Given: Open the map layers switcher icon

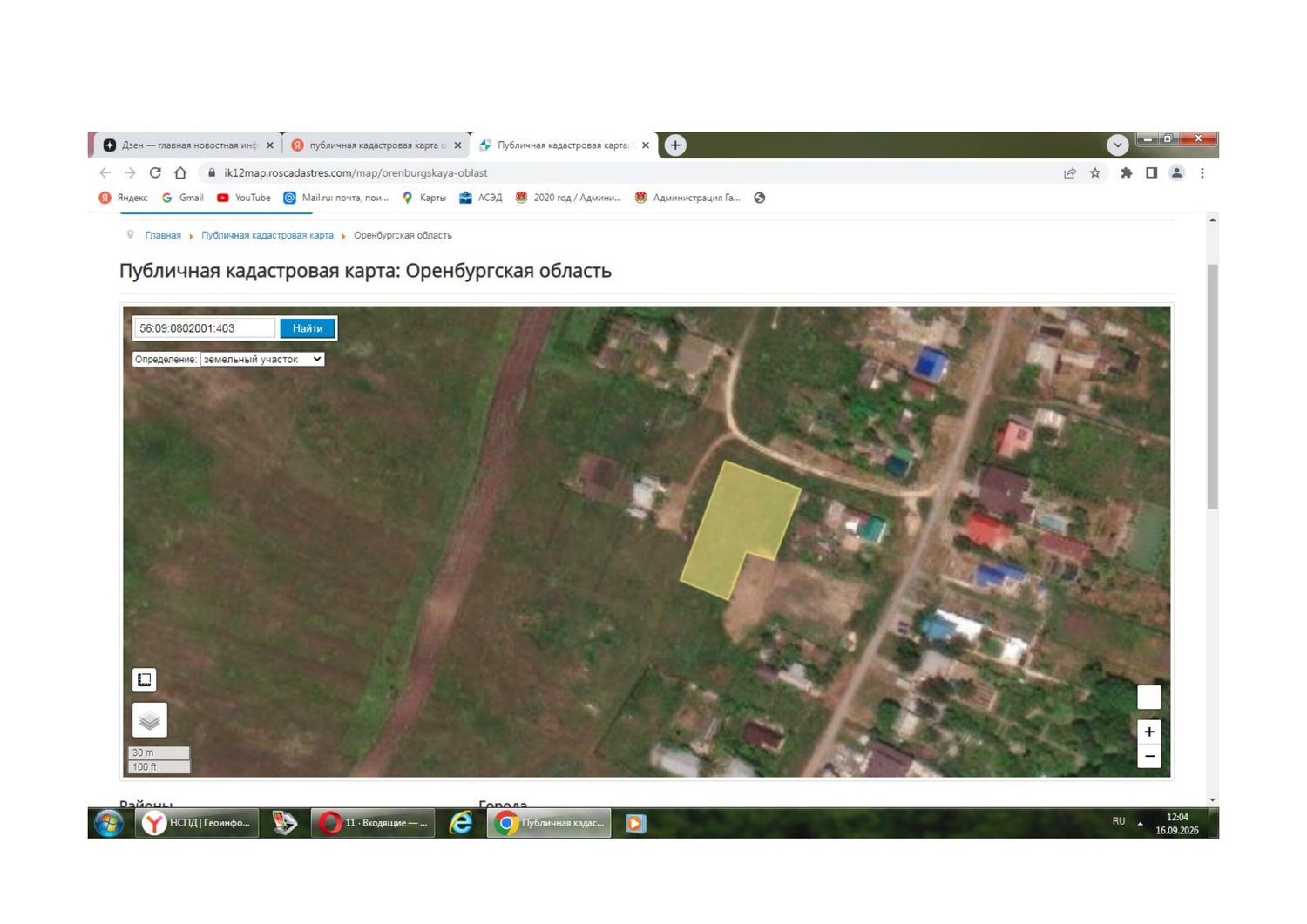Looking at the screenshot, I should tap(150, 720).
